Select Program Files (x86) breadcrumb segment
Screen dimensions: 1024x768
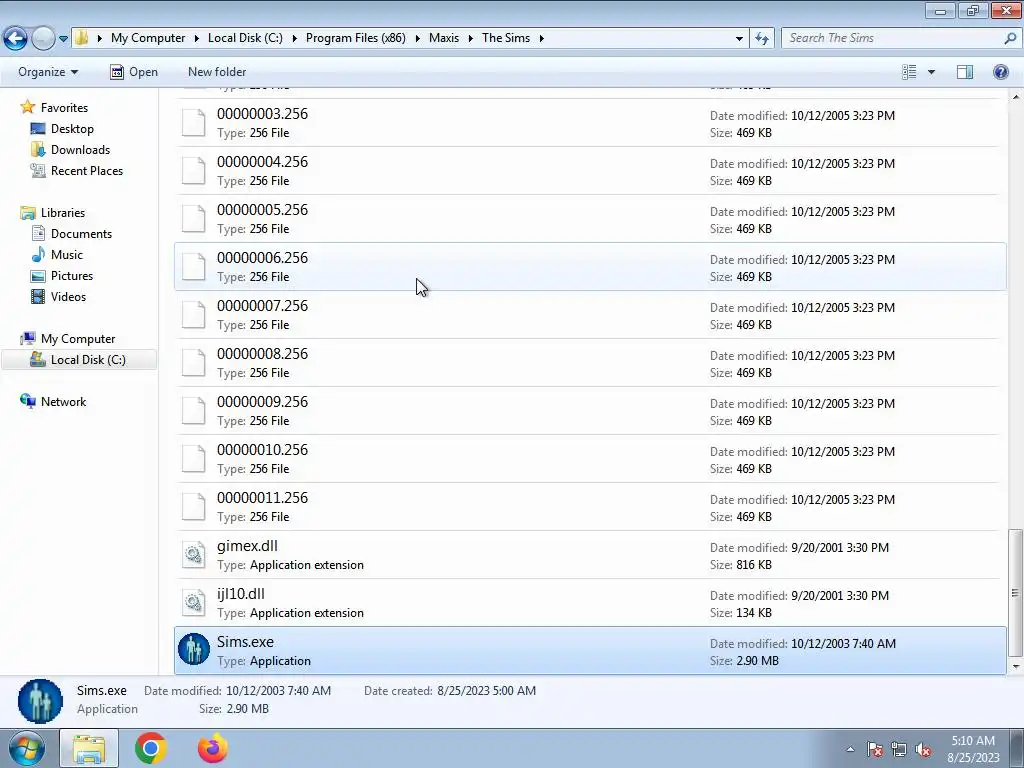[355, 38]
